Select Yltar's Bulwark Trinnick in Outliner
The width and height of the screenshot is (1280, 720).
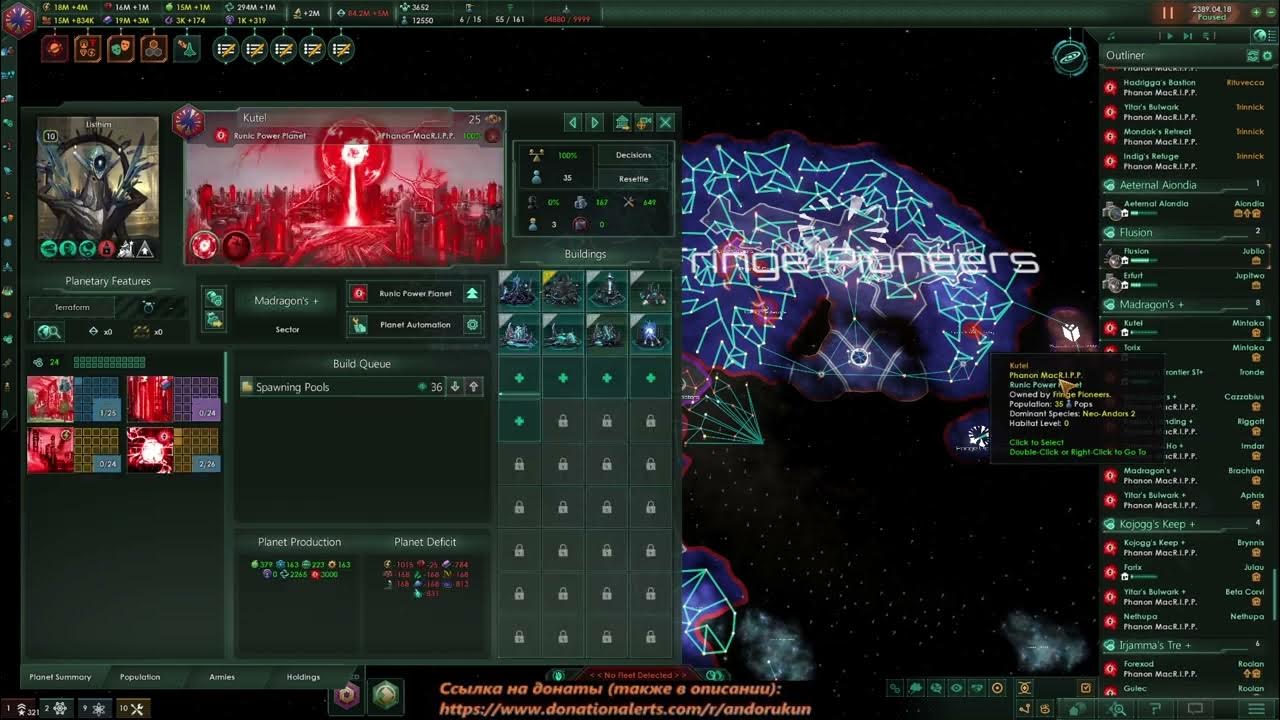pyautogui.click(x=1186, y=112)
